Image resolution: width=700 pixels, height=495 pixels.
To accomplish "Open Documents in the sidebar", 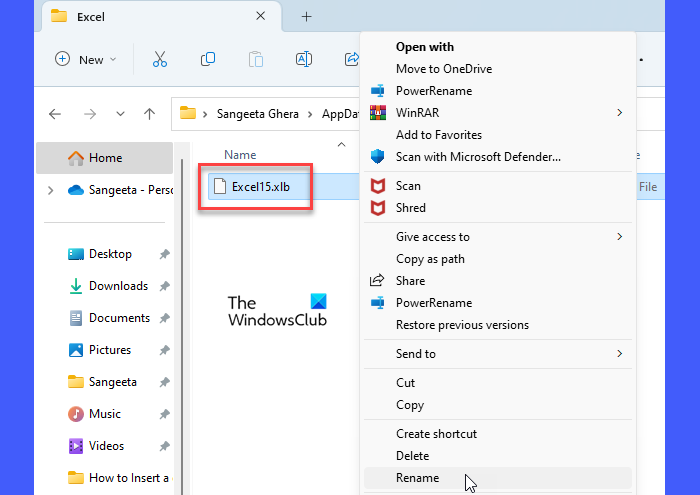I will tap(109, 318).
